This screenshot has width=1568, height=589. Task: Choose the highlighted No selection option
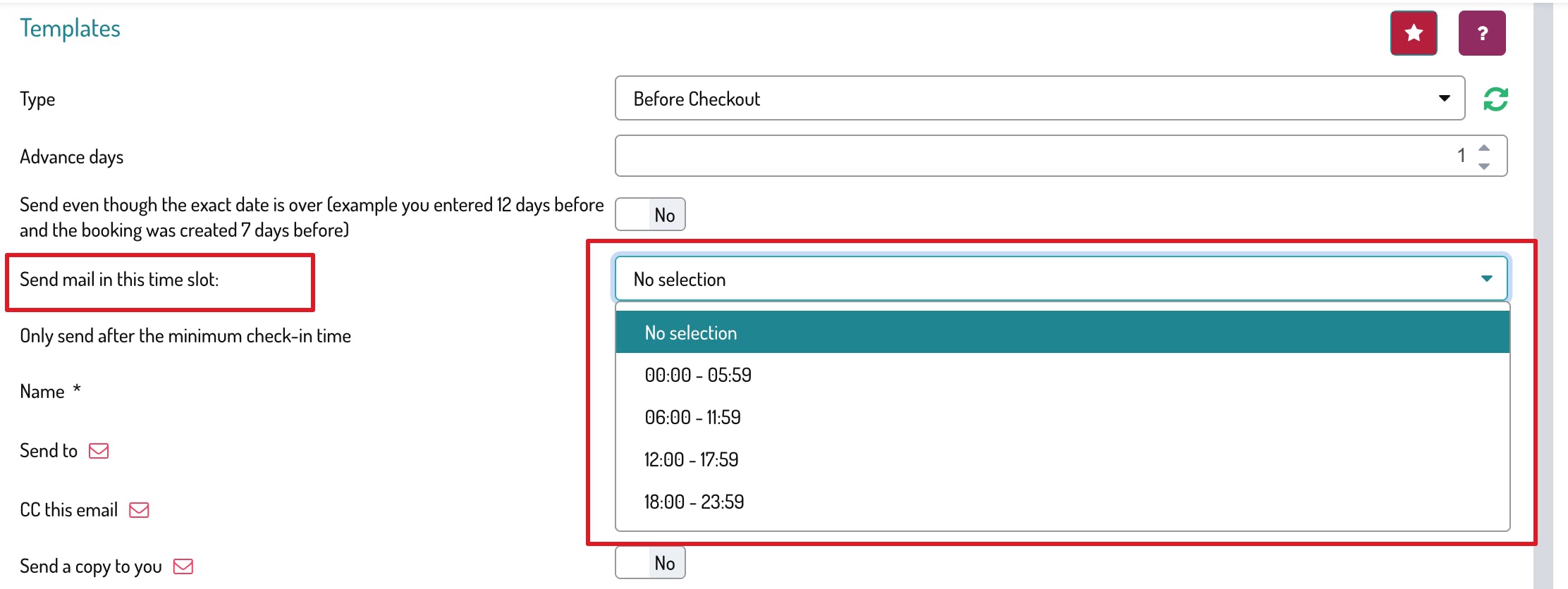[1062, 333]
